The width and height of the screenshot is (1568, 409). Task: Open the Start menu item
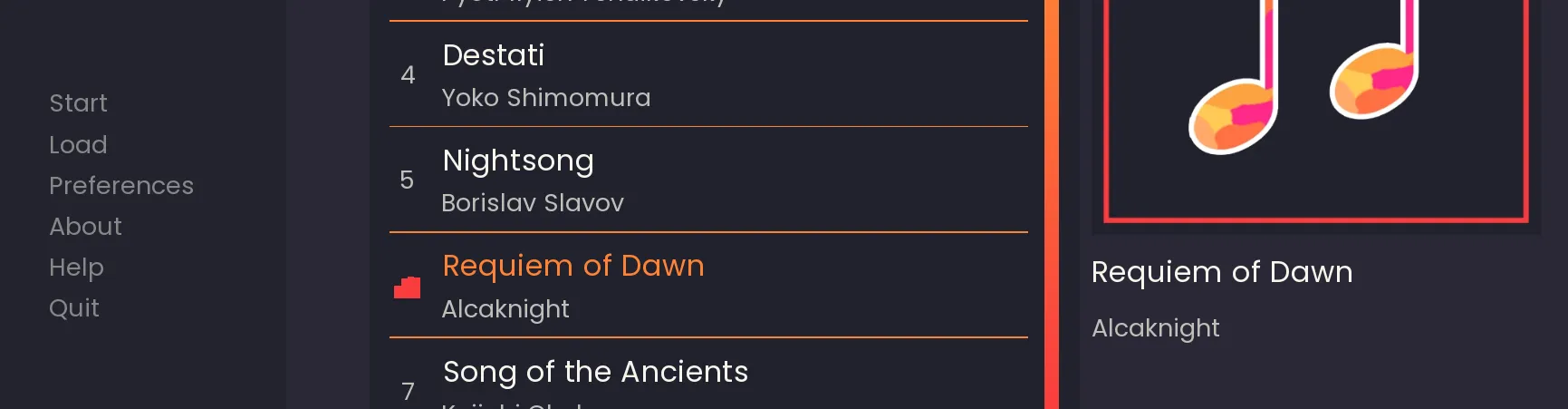pos(78,103)
